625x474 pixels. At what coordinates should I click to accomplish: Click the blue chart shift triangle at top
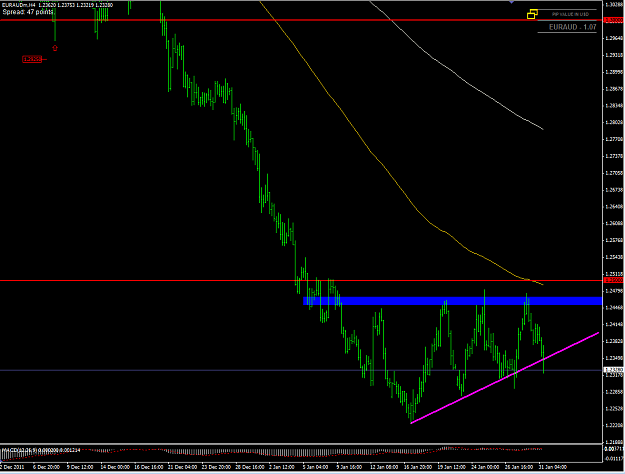(x=511, y=2)
